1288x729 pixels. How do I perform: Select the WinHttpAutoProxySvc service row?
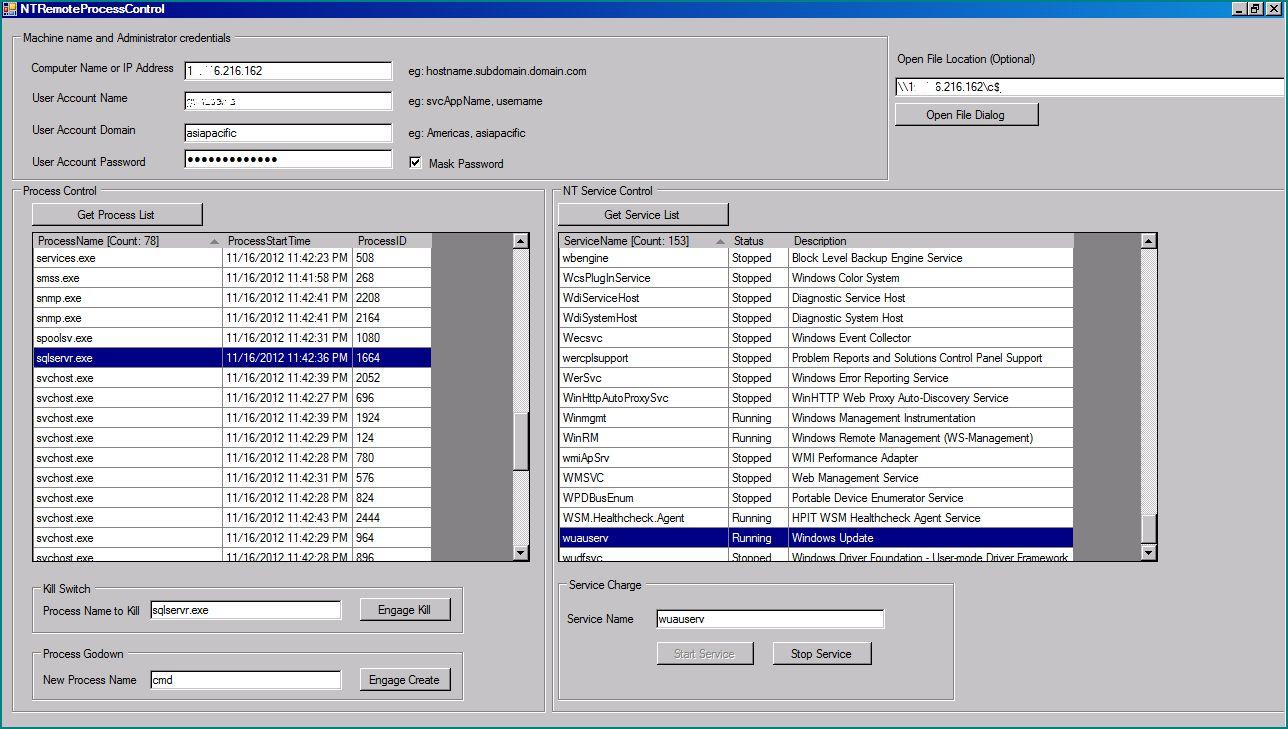[x=816, y=398]
